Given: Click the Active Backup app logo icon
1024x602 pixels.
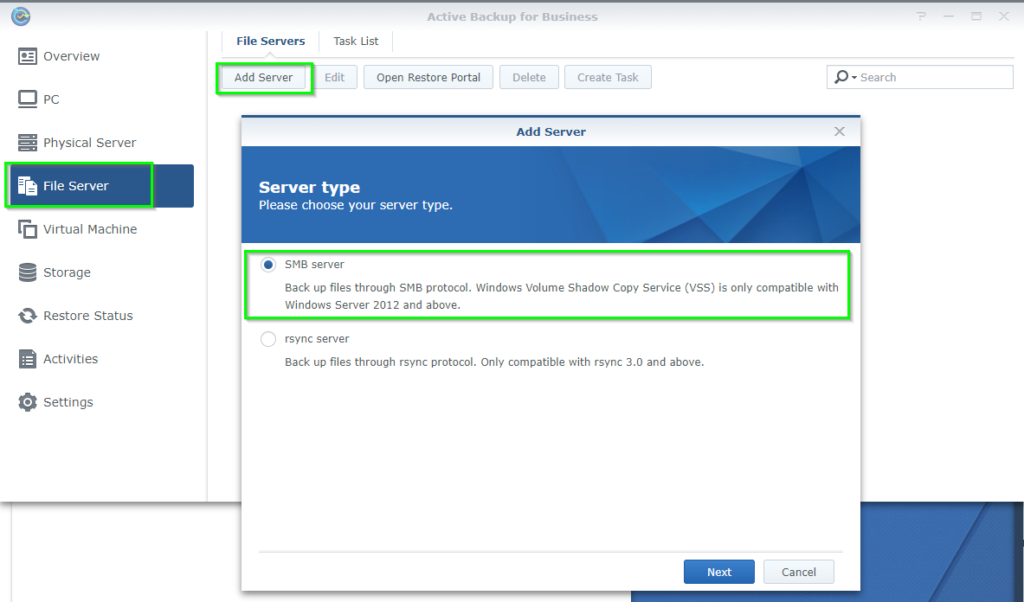Looking at the screenshot, I should click(x=21, y=16).
